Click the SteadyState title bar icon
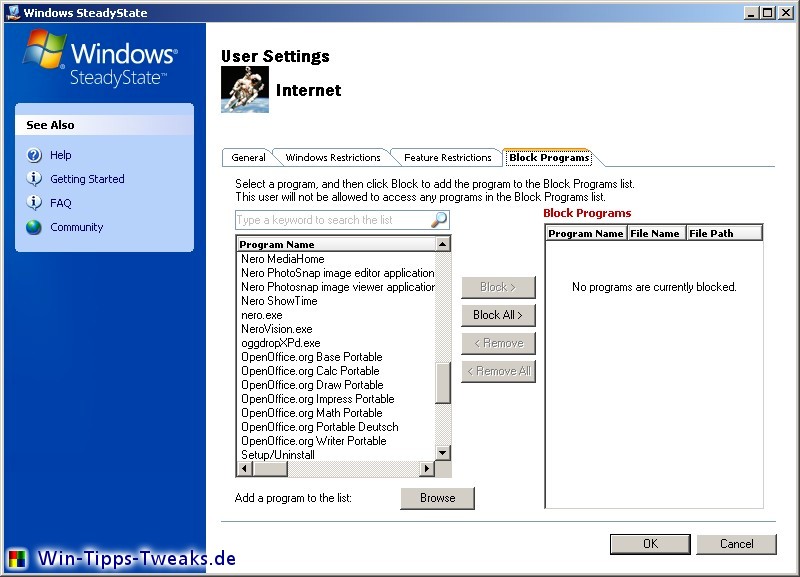 14,12
